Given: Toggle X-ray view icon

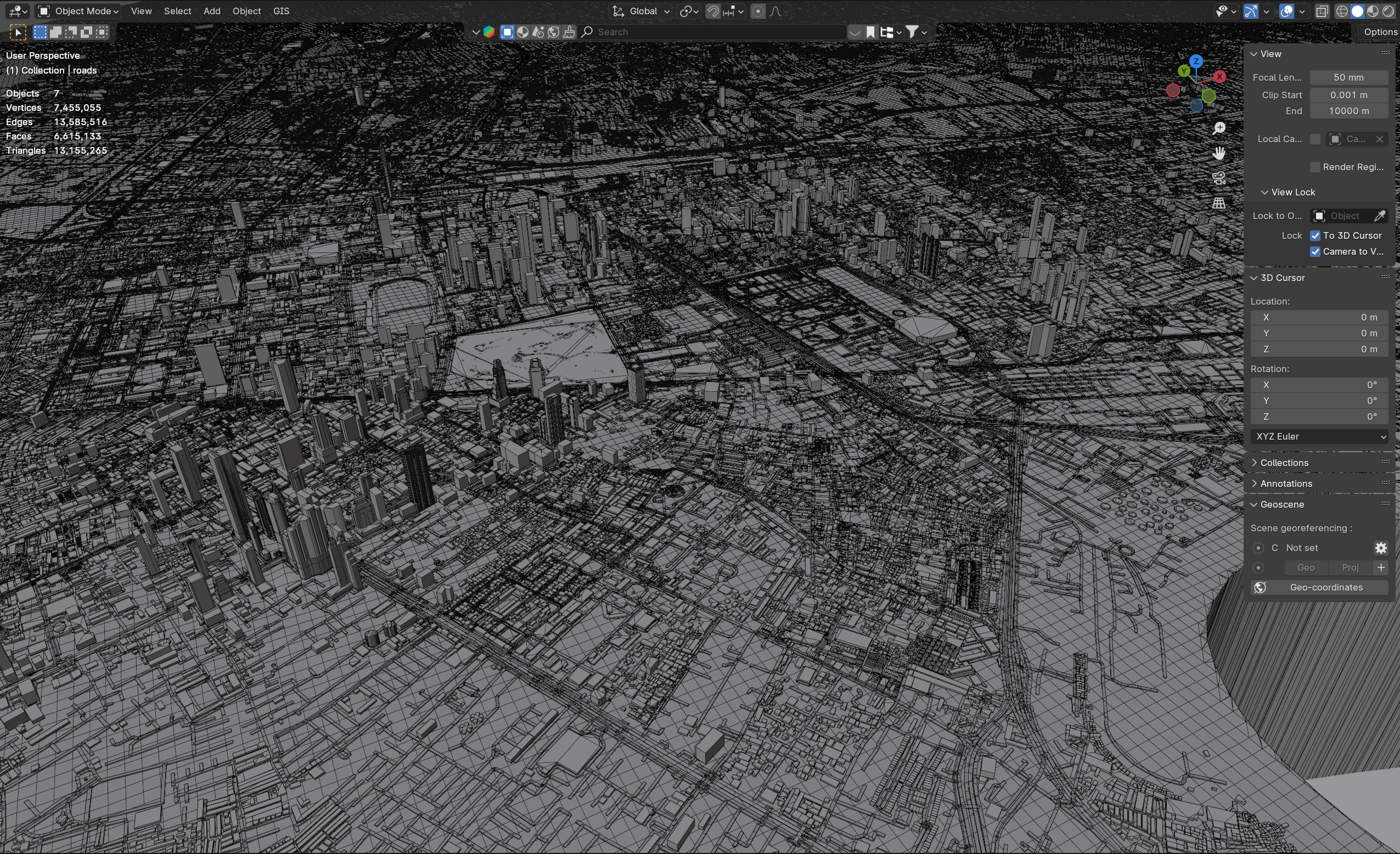Looking at the screenshot, I should coord(1322,12).
